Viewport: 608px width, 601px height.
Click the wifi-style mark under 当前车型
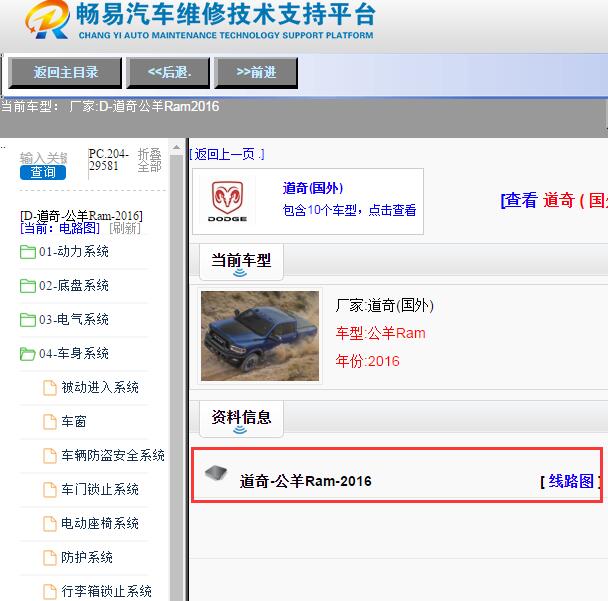pyautogui.click(x=240, y=273)
